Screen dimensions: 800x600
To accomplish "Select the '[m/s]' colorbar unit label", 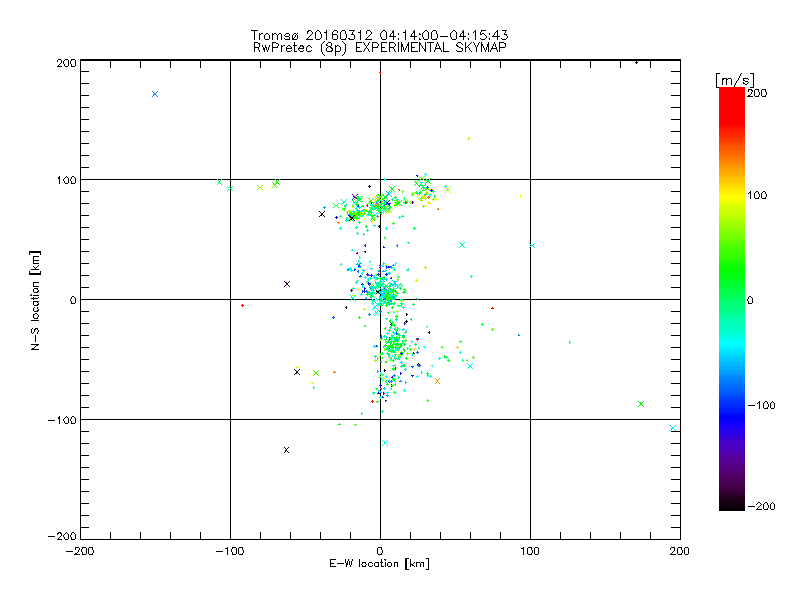I will [x=735, y=80].
